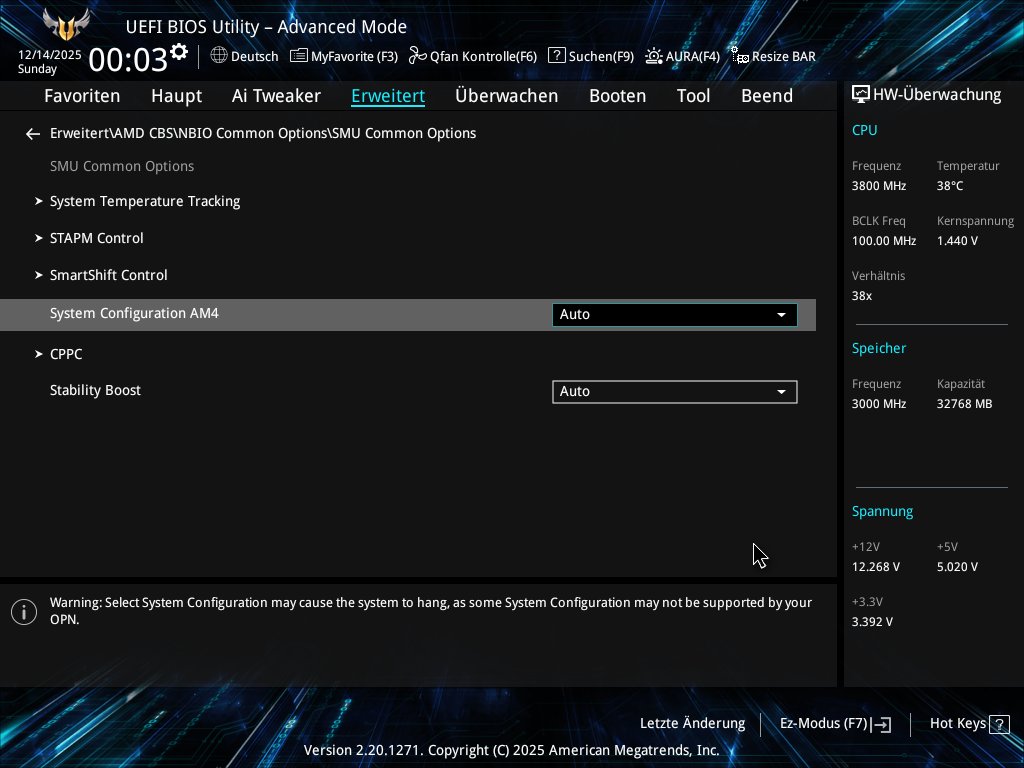
Task: Switch to Tool tab
Action: pyautogui.click(x=693, y=96)
